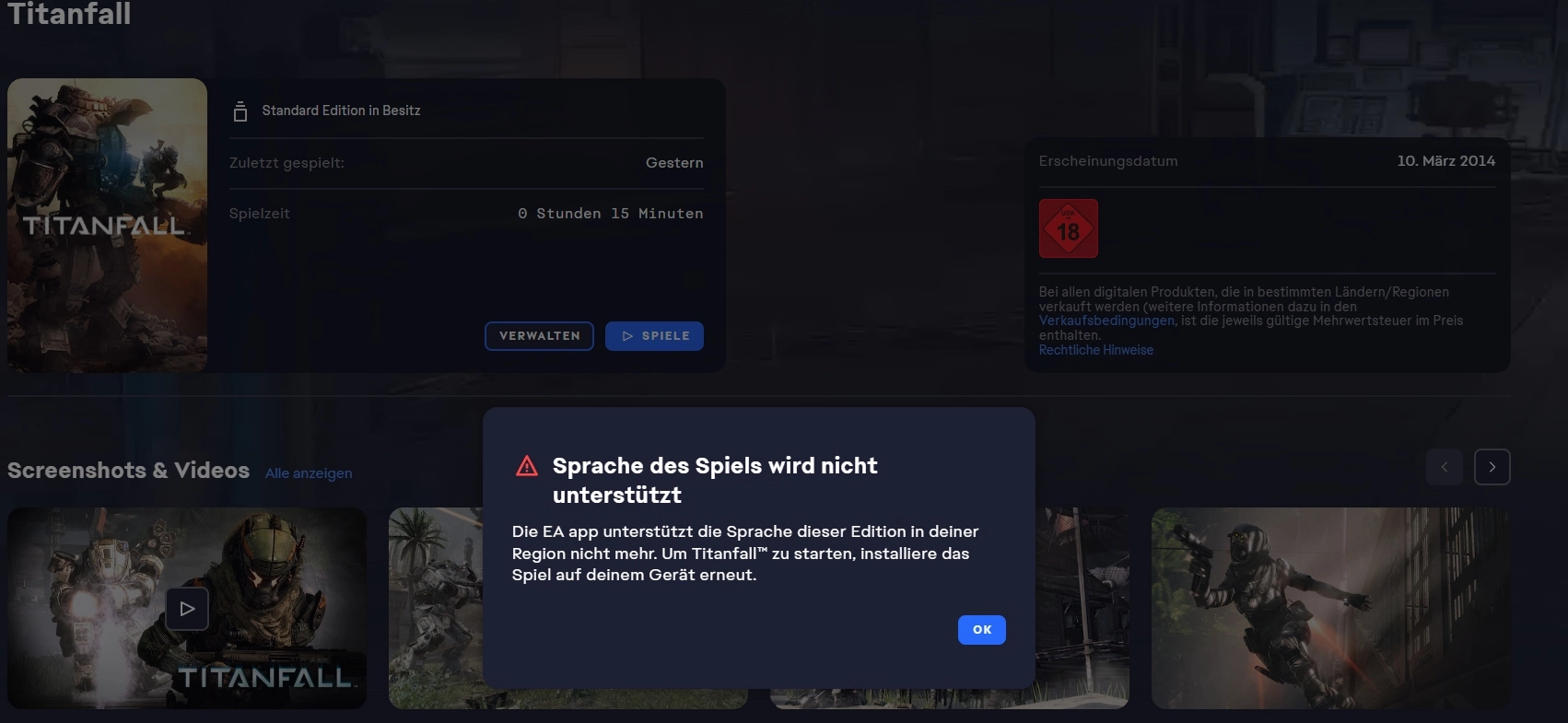Viewport: 1568px width, 723px height.
Task: Click the Screenshots & Videos section heading
Action: click(x=128, y=471)
